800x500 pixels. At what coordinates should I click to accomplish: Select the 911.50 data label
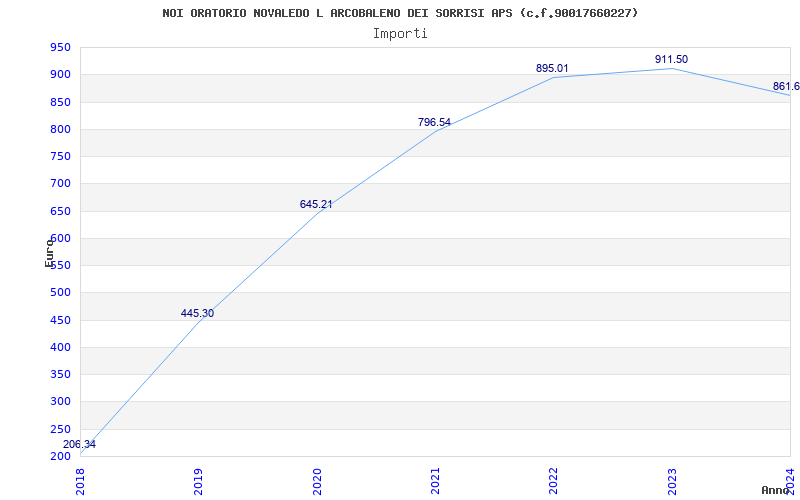coord(671,59)
